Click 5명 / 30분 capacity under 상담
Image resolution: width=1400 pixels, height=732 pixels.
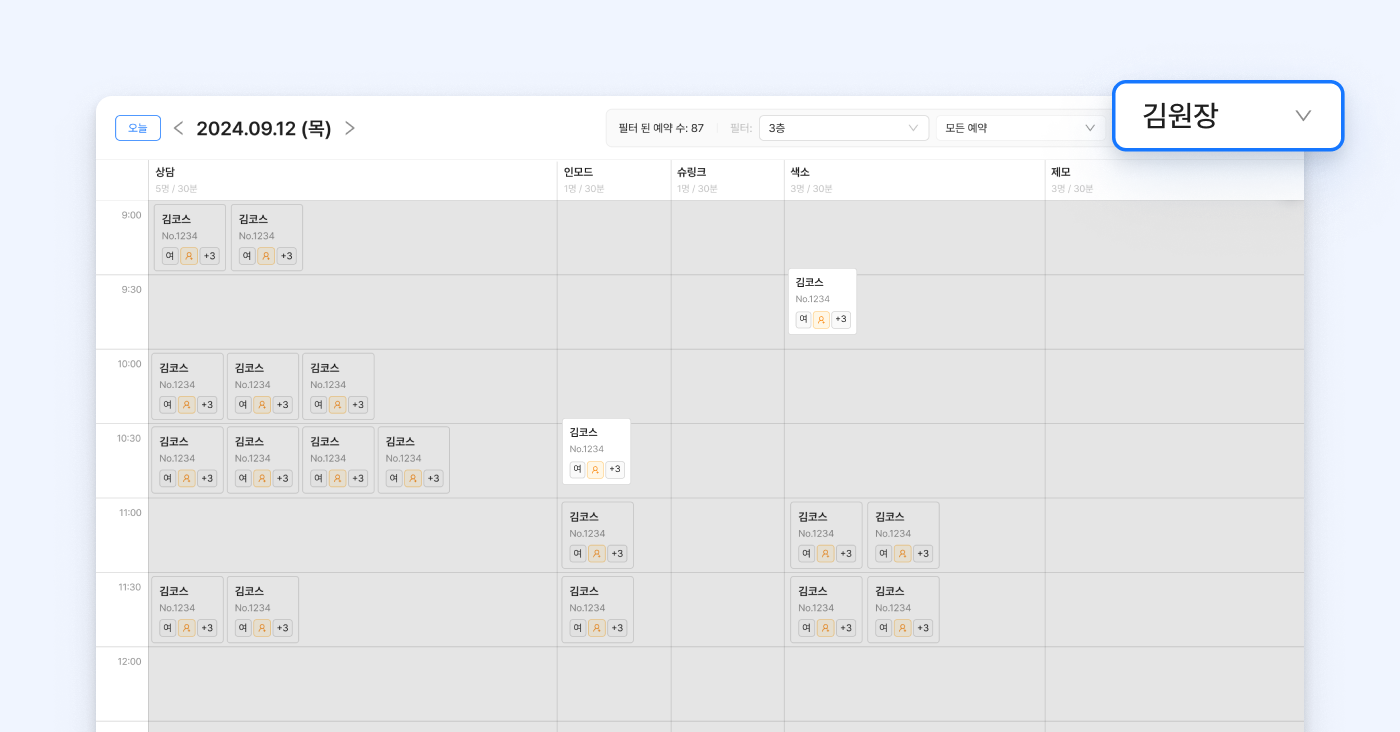point(176,189)
